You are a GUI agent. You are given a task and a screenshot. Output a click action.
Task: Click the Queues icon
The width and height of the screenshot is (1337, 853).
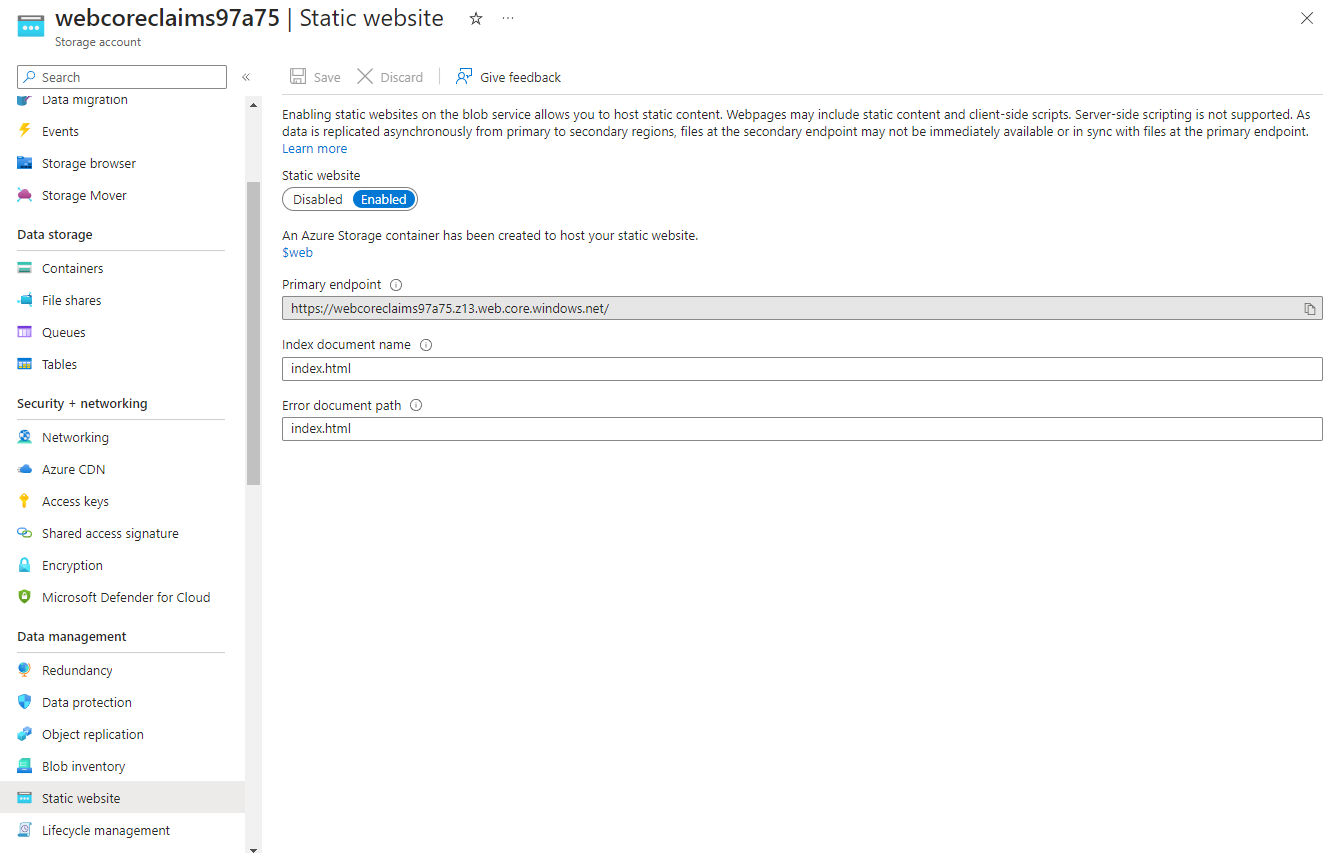pos(25,332)
